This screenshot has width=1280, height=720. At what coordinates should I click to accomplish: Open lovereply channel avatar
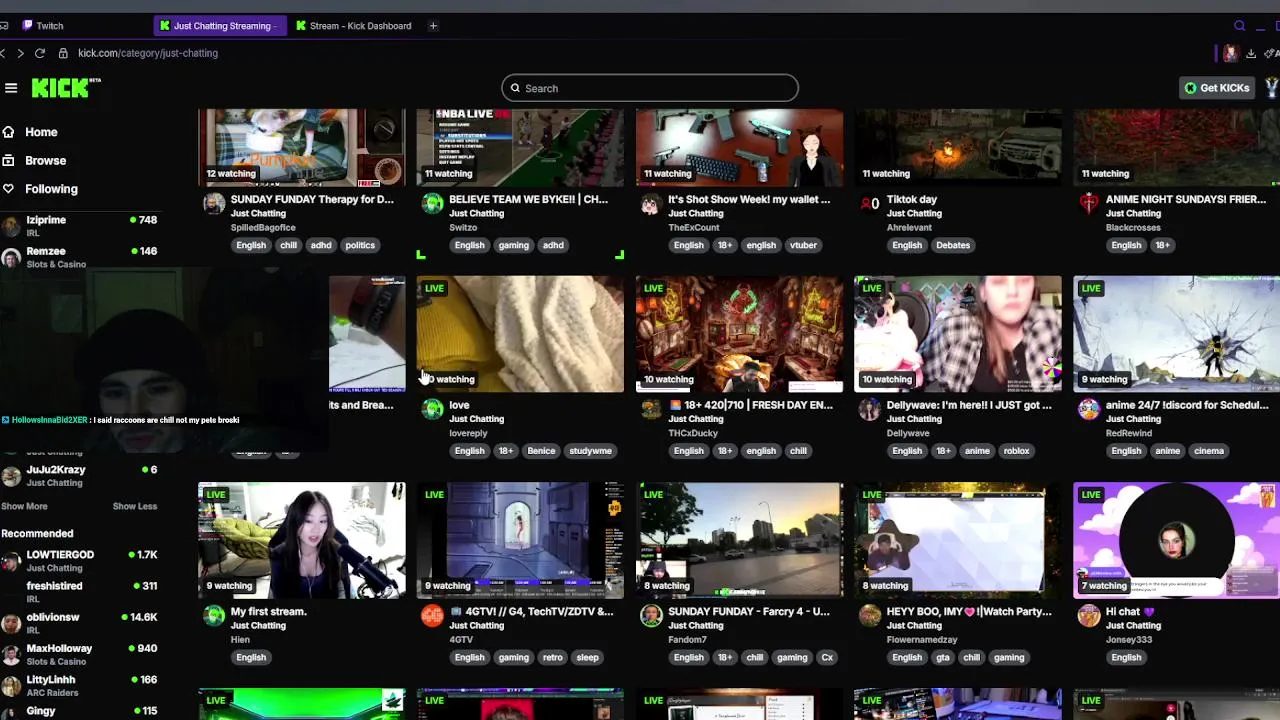(432, 410)
